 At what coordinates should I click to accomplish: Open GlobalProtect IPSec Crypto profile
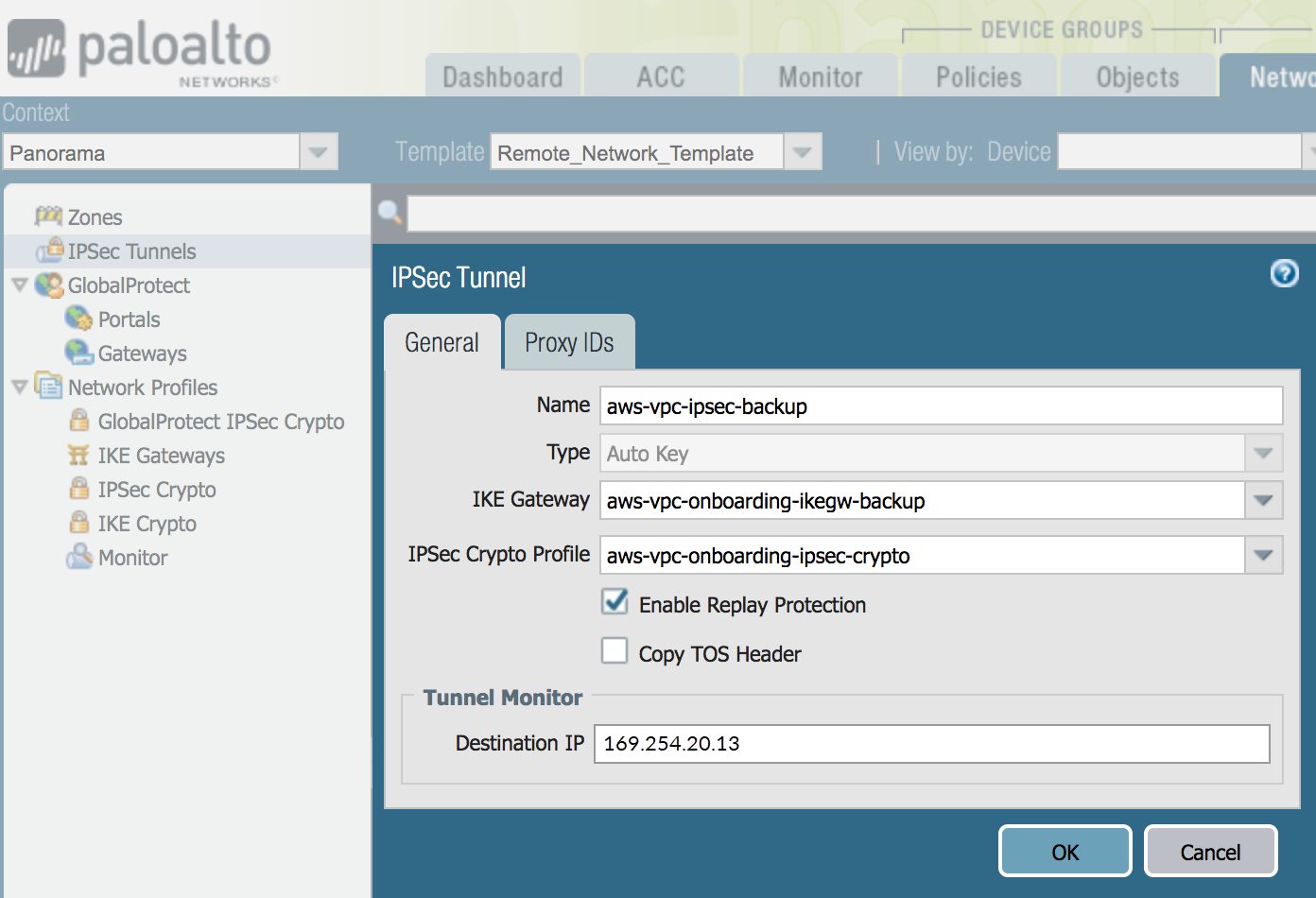click(220, 422)
